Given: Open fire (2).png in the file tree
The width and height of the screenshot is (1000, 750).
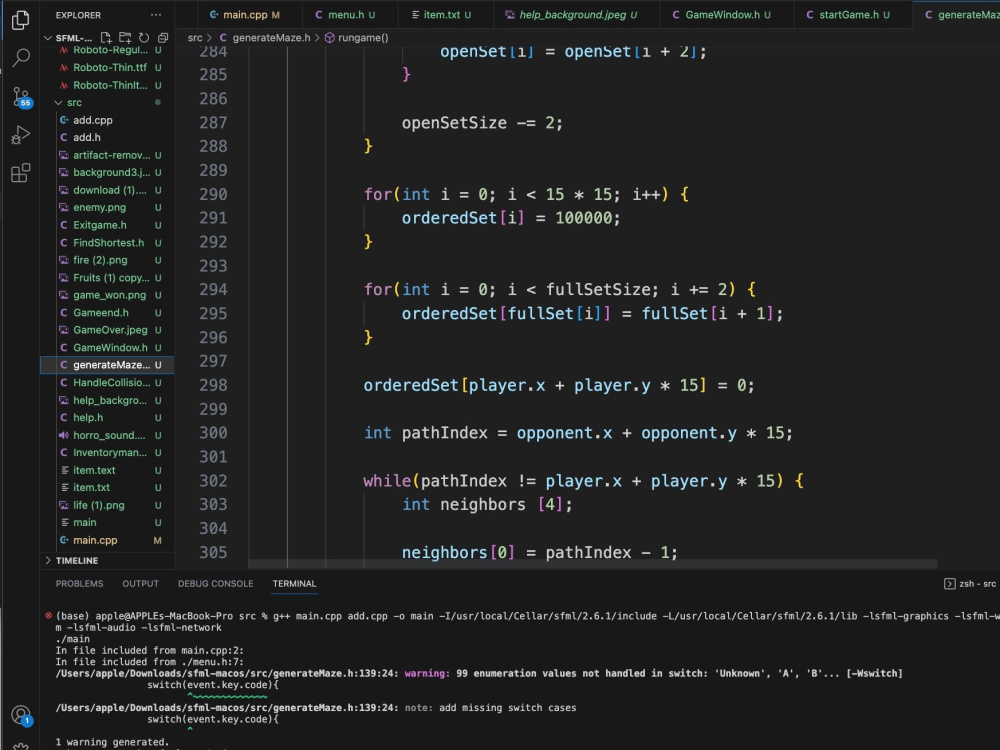Looking at the screenshot, I should (x=107, y=260).
